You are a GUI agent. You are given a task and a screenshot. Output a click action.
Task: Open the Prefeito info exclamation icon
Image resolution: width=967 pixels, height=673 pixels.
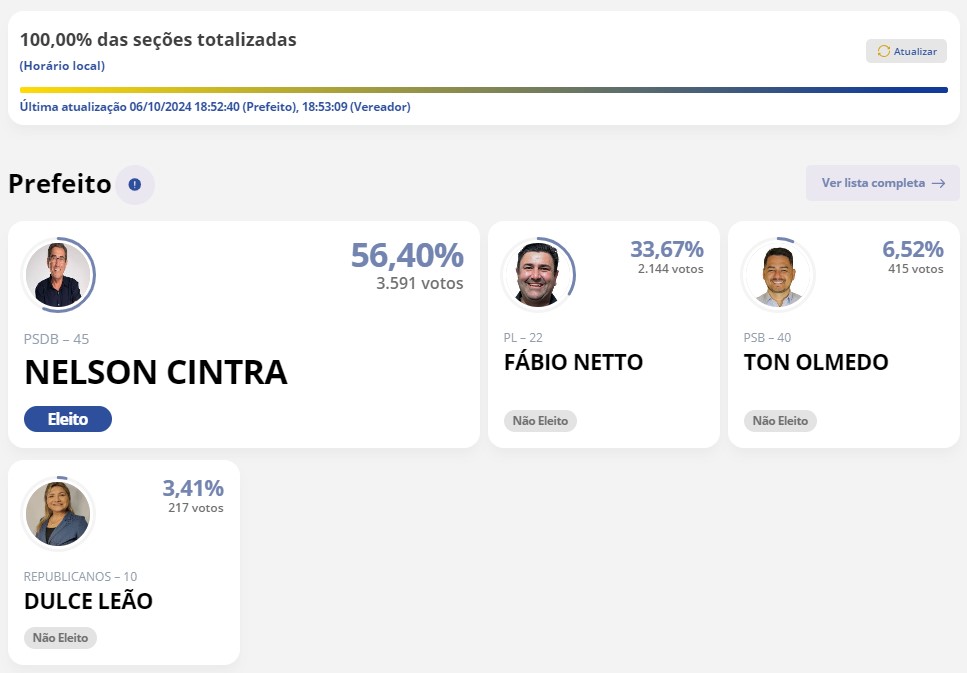point(134,184)
